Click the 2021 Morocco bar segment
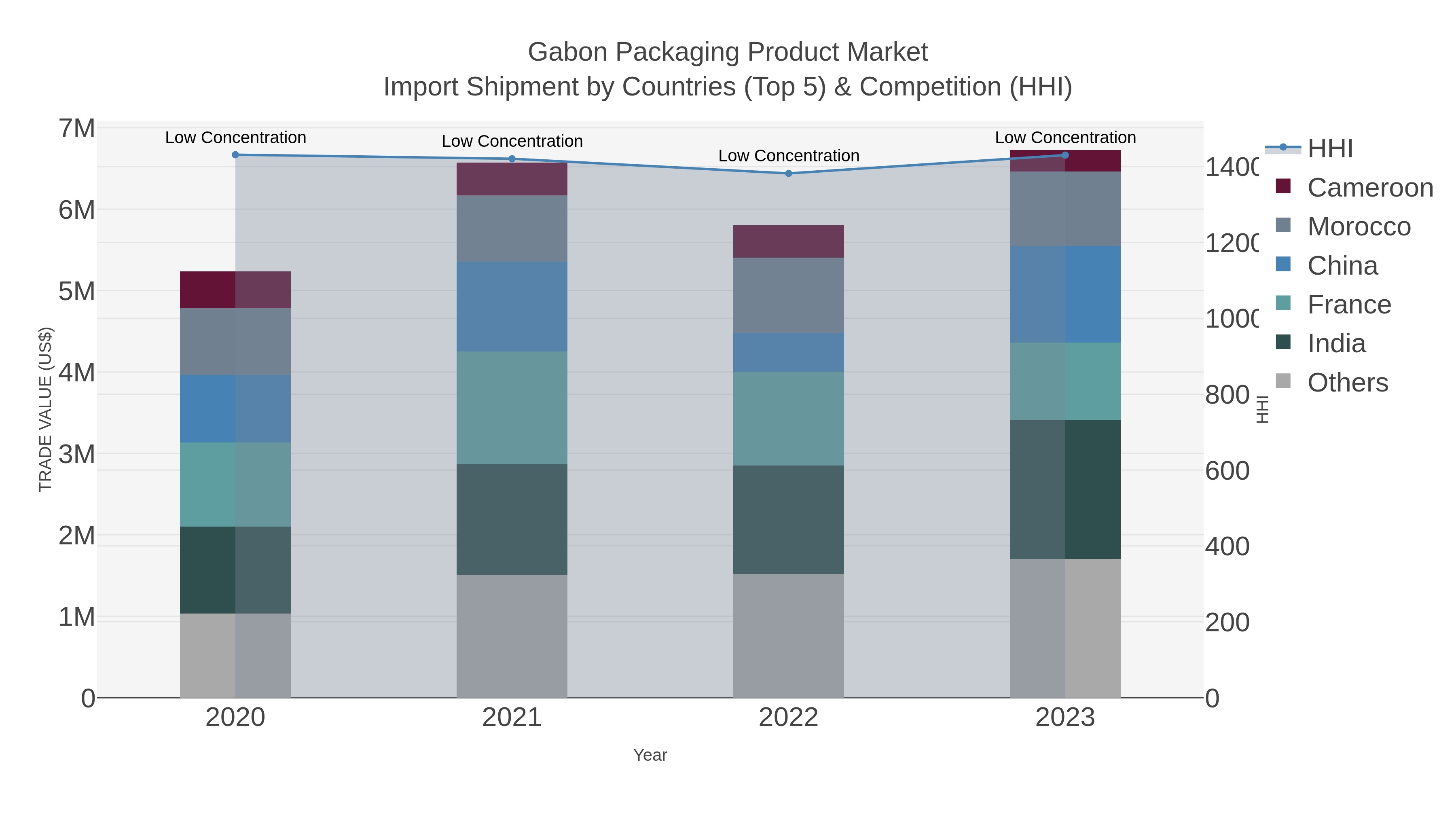Image resolution: width=1456 pixels, height=819 pixels. [x=512, y=229]
